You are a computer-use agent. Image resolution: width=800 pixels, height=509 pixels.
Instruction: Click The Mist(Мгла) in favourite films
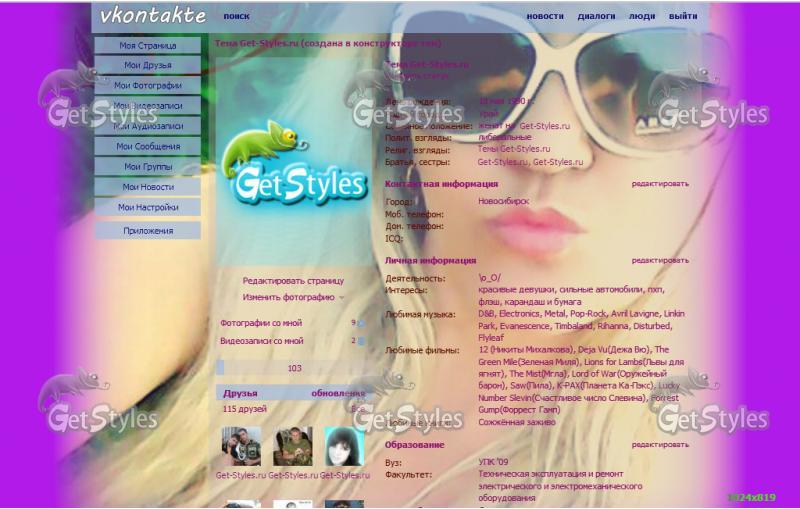tap(538, 374)
